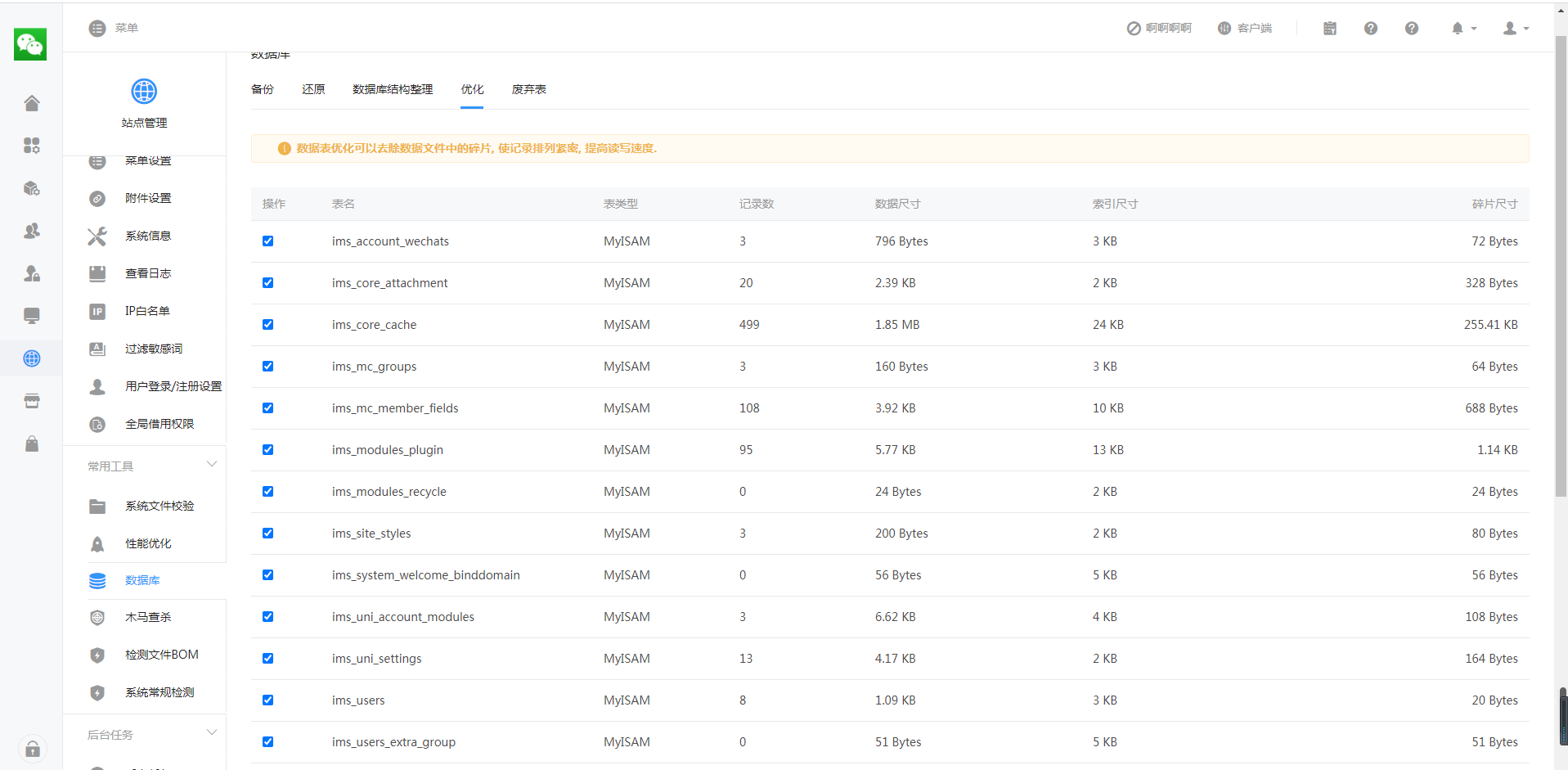Open the user account dropdown
Viewport: 1568px width, 770px height.
coord(1516,29)
